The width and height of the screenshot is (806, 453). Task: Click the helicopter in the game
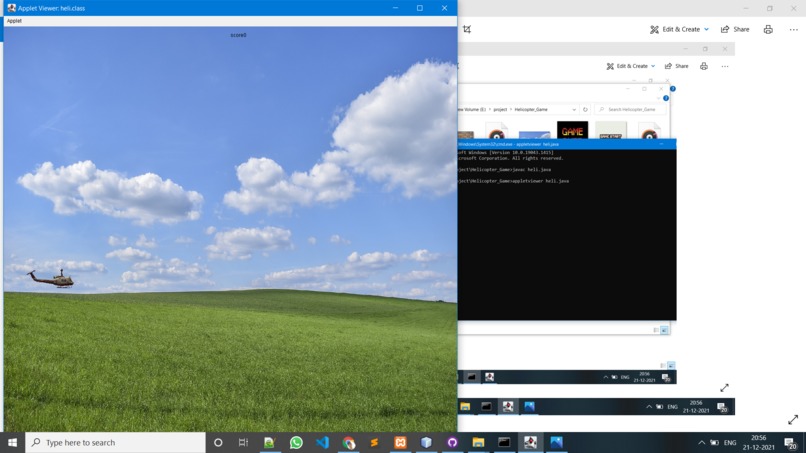(51, 279)
